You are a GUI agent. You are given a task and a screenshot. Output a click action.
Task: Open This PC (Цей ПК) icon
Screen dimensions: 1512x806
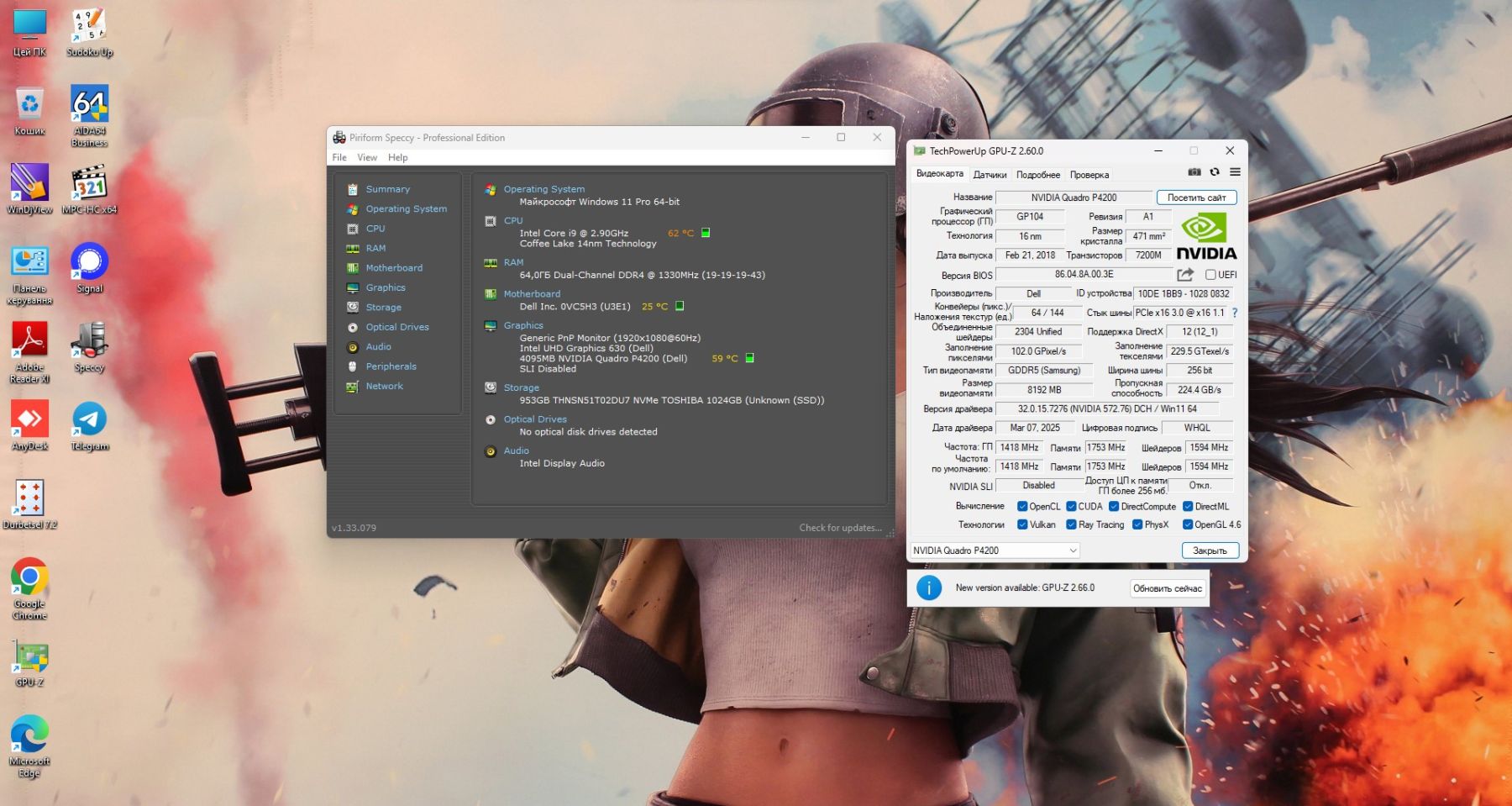pyautogui.click(x=29, y=32)
